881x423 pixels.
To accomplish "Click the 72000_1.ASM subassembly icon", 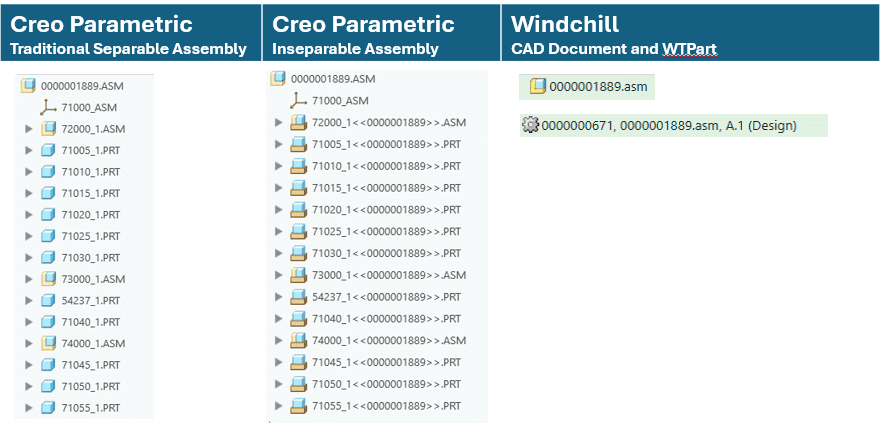I will pyautogui.click(x=48, y=129).
